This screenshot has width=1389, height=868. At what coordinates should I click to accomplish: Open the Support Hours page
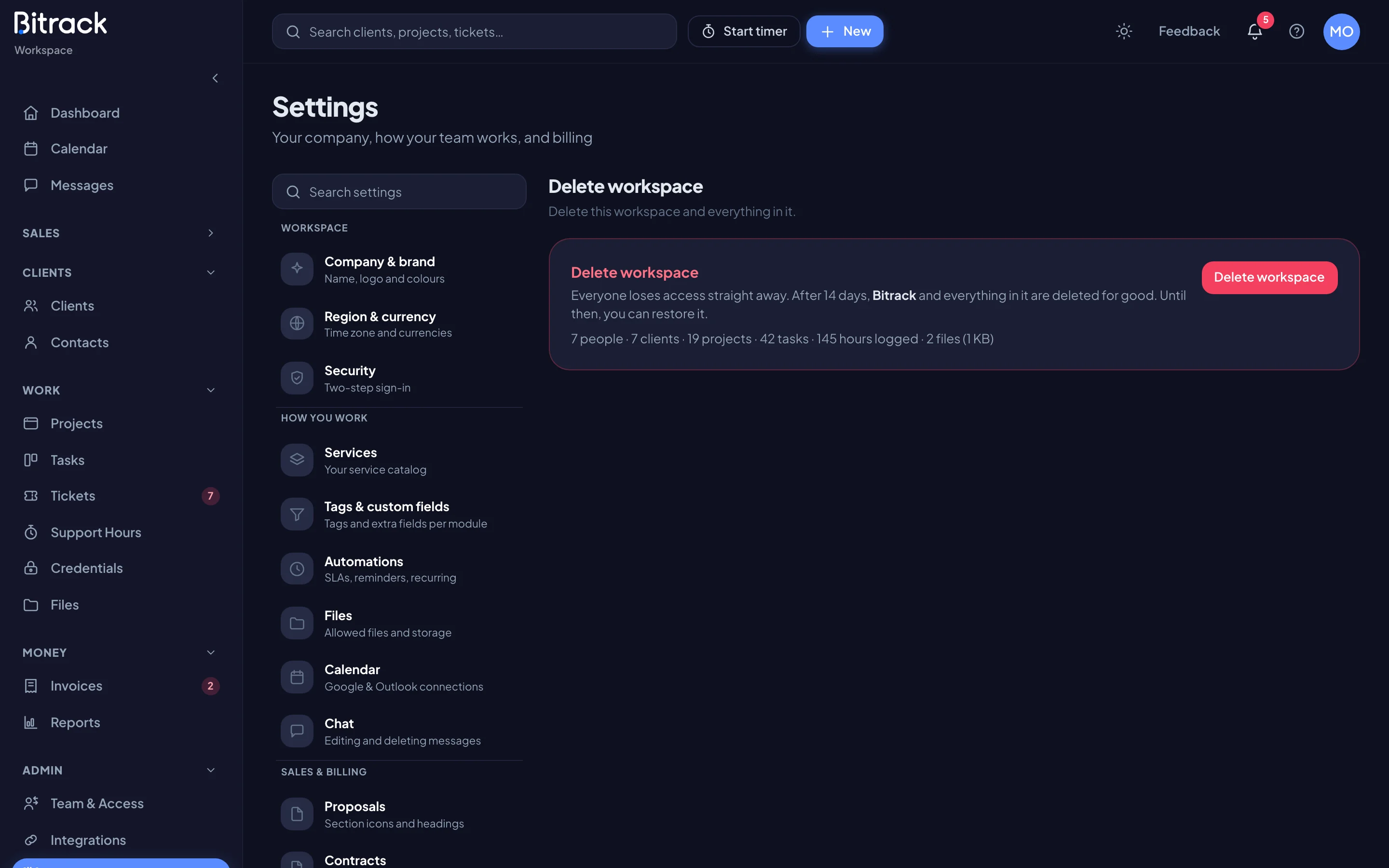(121, 532)
